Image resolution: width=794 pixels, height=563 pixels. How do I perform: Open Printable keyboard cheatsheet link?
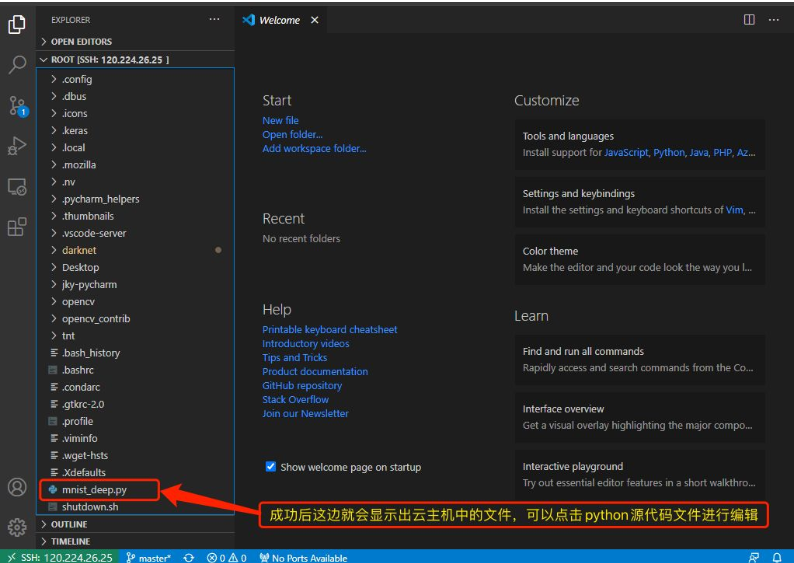tap(330, 330)
